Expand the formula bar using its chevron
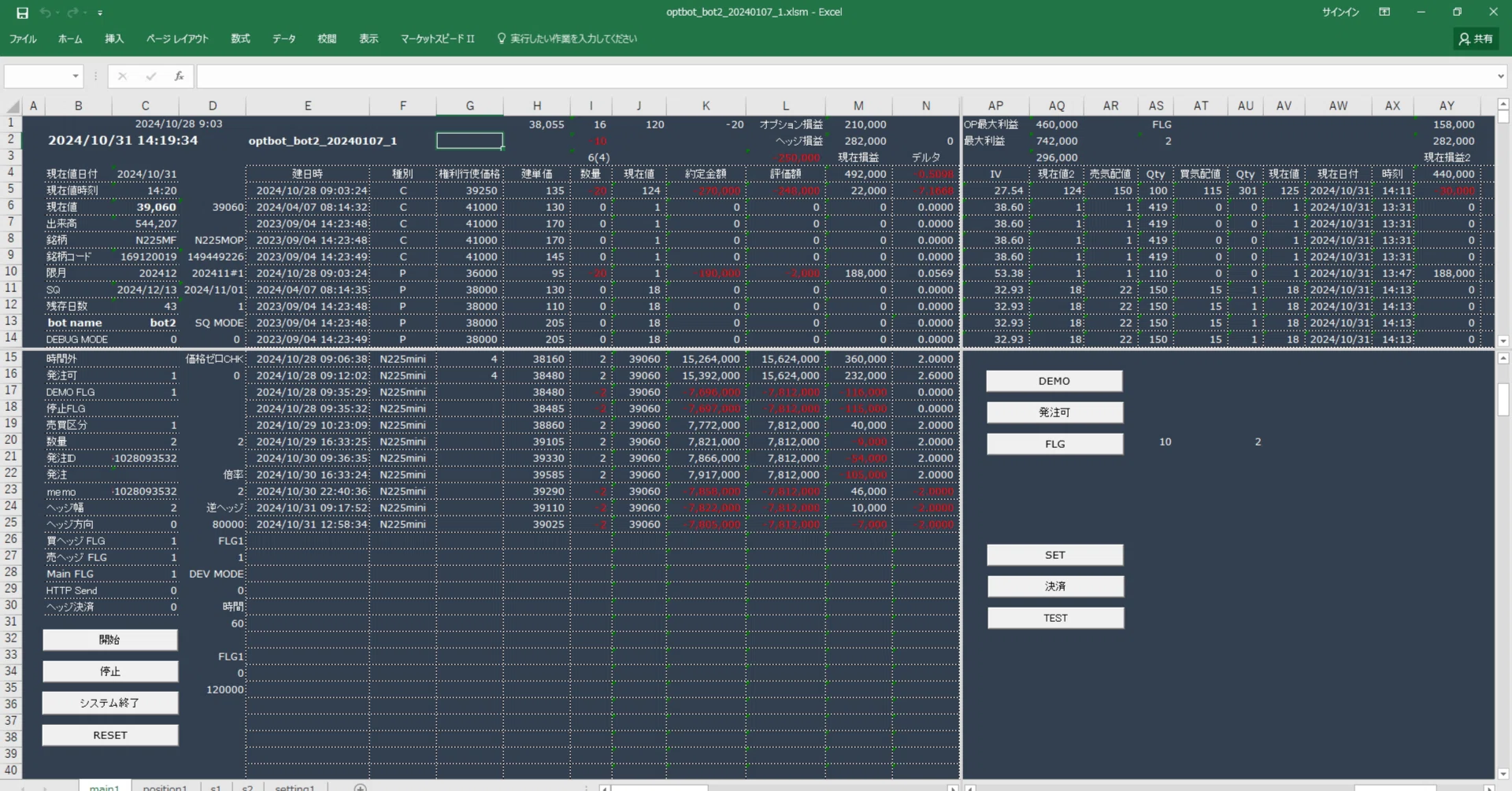 click(x=1500, y=76)
